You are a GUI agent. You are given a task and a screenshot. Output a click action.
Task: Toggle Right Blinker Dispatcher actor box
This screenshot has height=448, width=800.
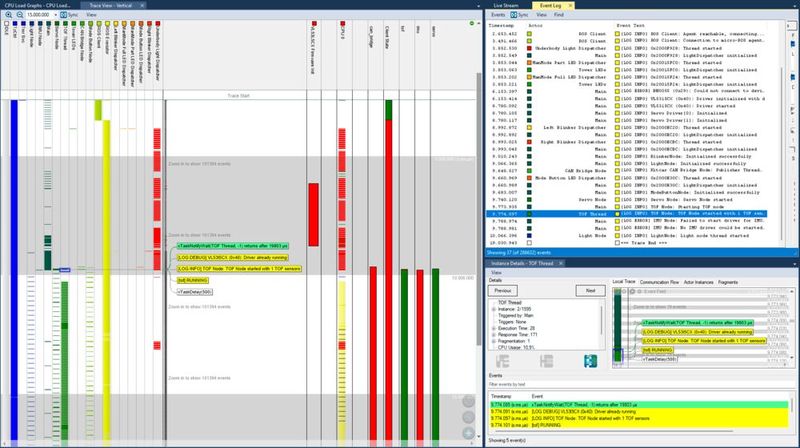(149, 23)
